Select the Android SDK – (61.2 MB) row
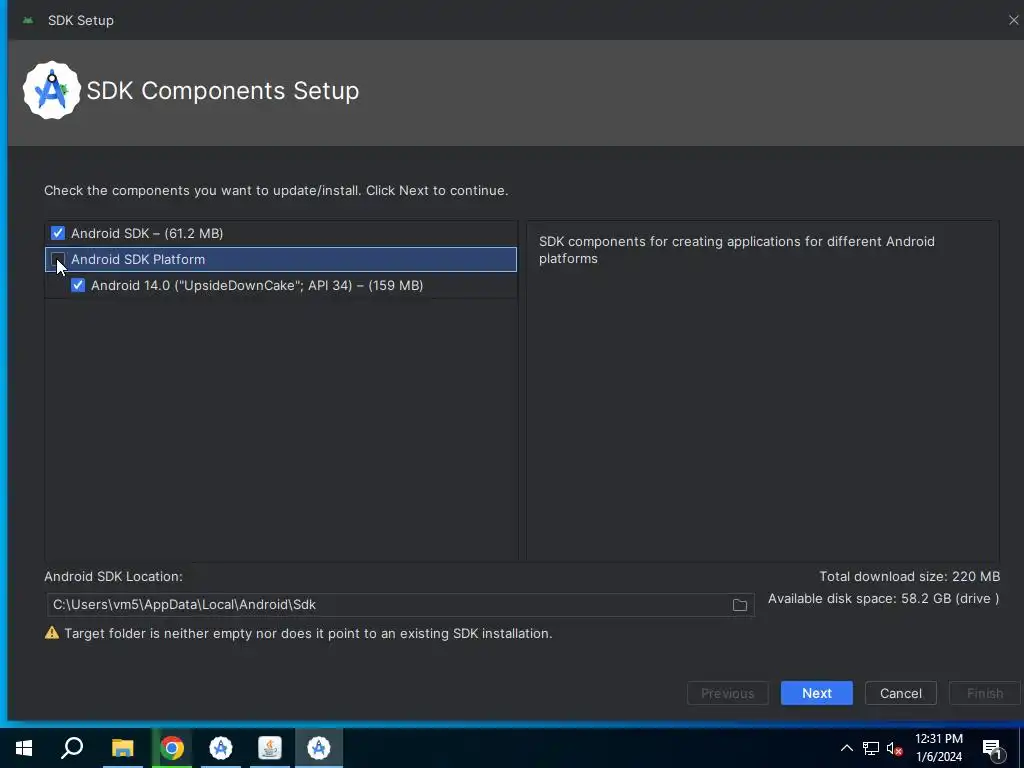Image resolution: width=1024 pixels, height=768 pixels. tap(281, 233)
